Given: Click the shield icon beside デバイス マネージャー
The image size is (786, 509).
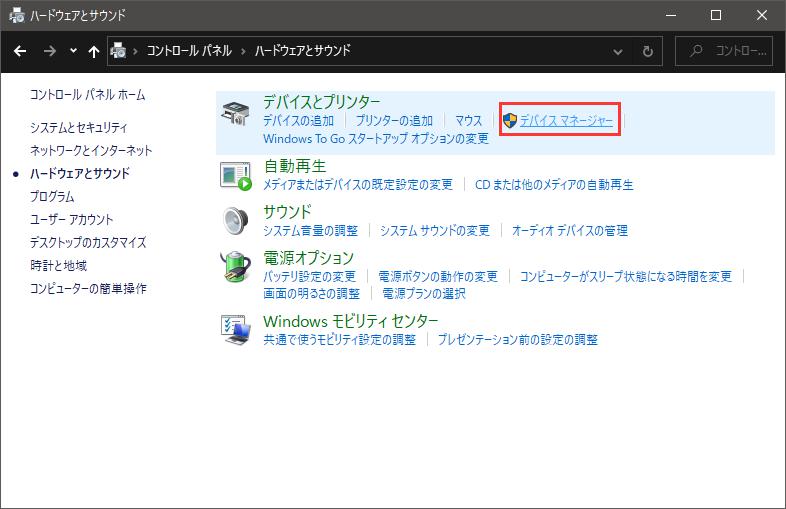Looking at the screenshot, I should 510,120.
